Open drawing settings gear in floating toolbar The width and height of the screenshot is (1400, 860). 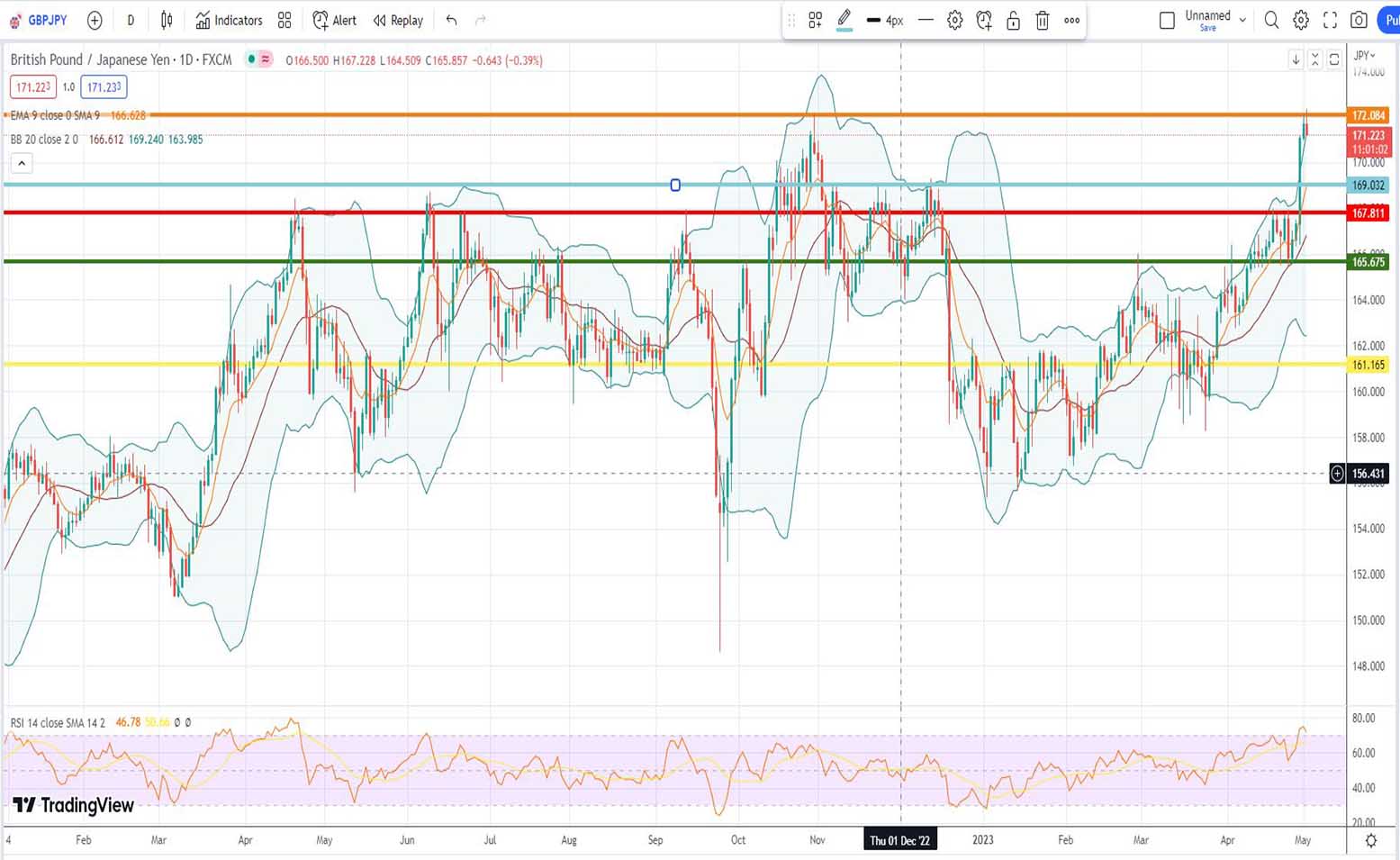[954, 20]
